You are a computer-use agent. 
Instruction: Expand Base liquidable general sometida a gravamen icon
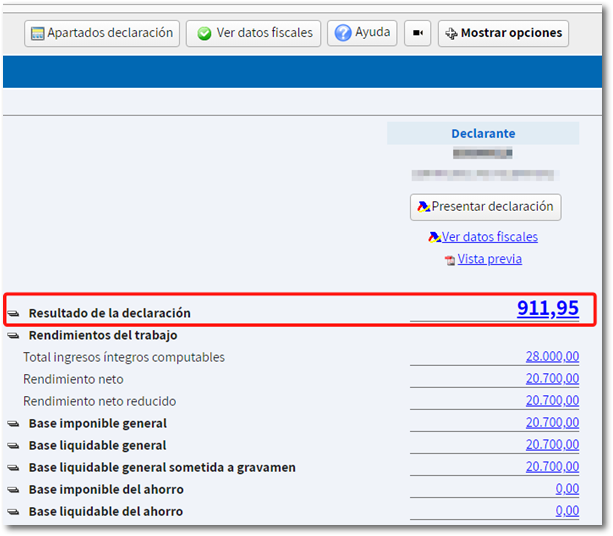pyautogui.click(x=13, y=468)
